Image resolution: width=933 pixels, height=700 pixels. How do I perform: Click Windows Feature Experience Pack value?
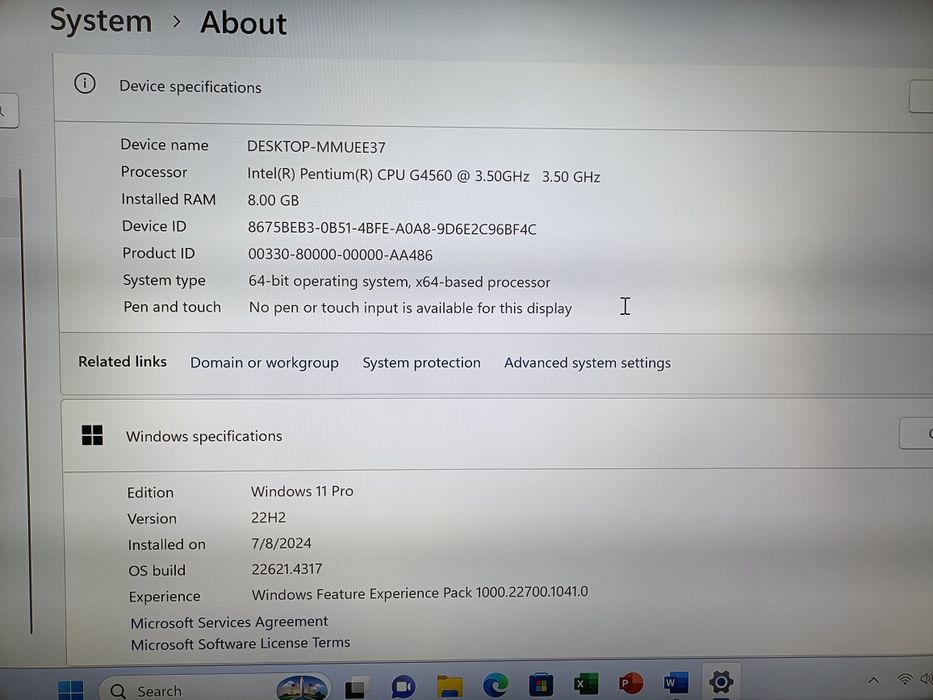point(419,593)
